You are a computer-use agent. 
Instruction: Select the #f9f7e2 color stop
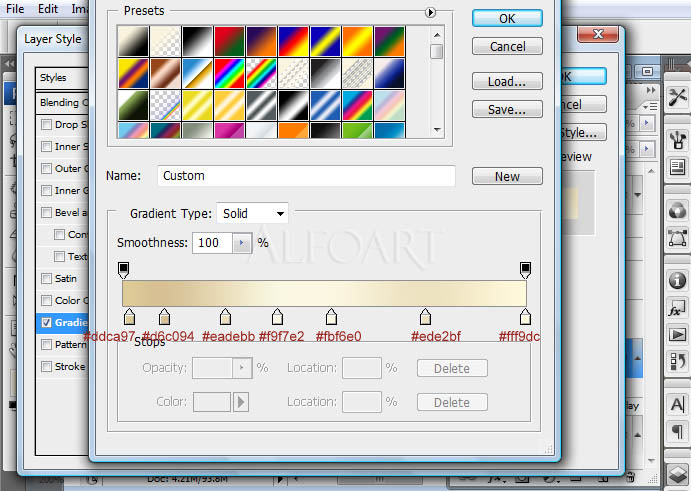click(x=277, y=317)
